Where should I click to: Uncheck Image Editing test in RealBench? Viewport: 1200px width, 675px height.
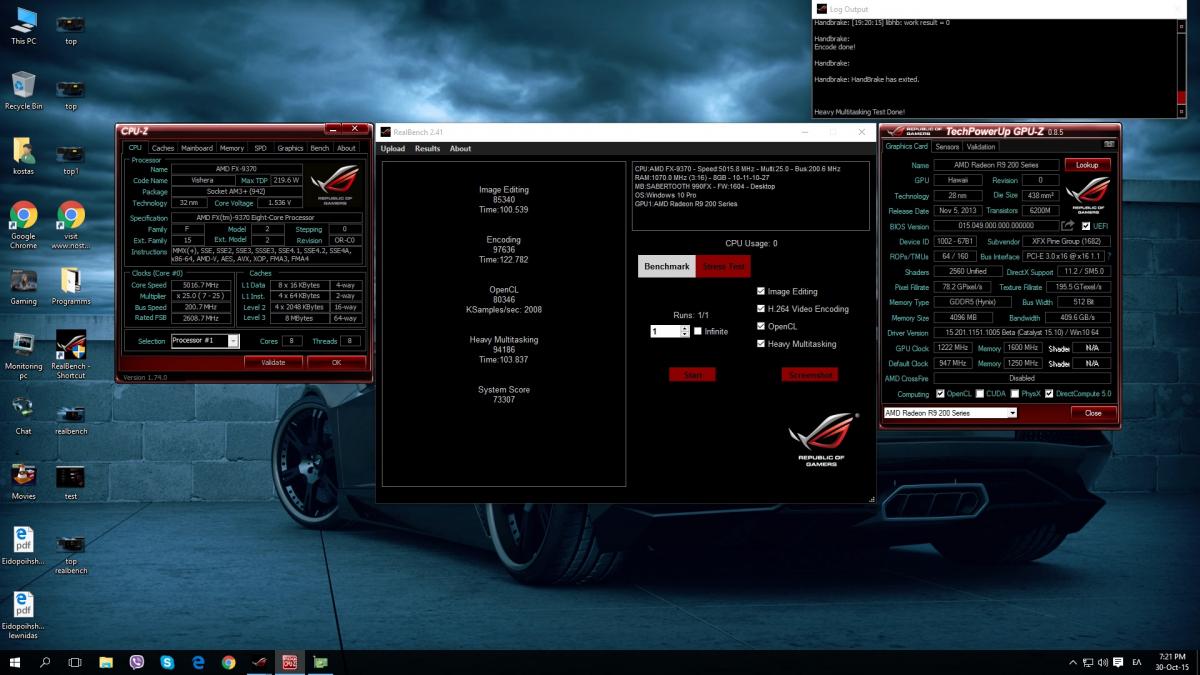click(x=762, y=292)
